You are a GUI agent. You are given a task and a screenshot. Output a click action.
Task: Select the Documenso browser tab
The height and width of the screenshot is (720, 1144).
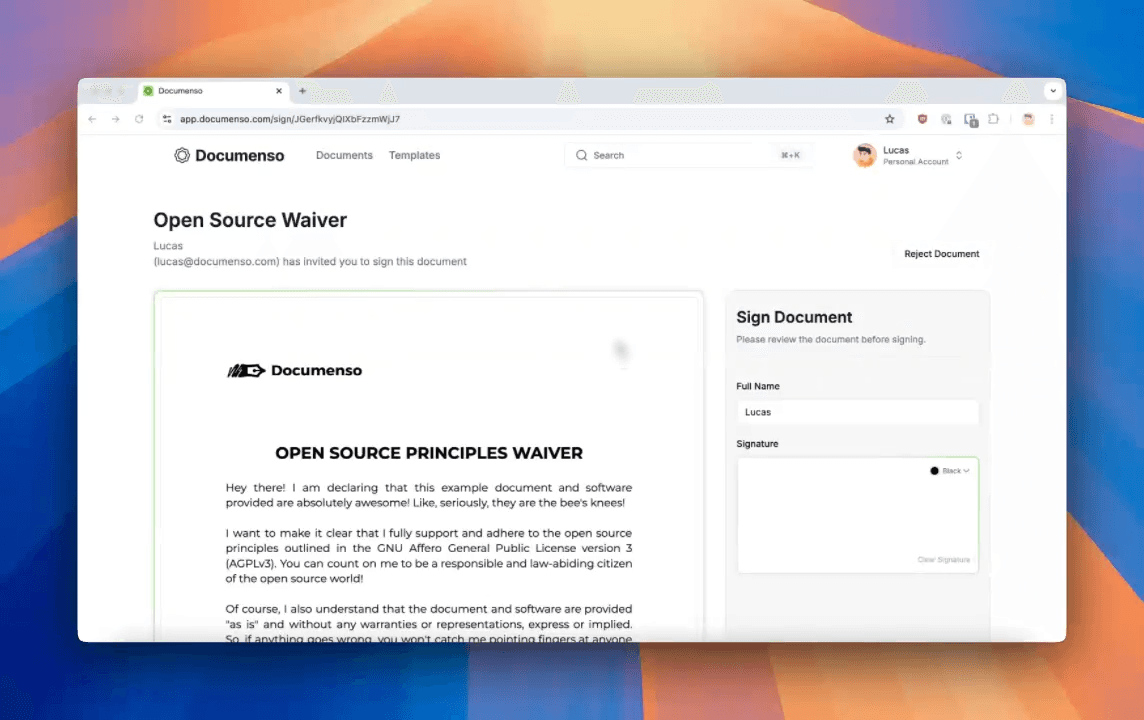click(213, 91)
